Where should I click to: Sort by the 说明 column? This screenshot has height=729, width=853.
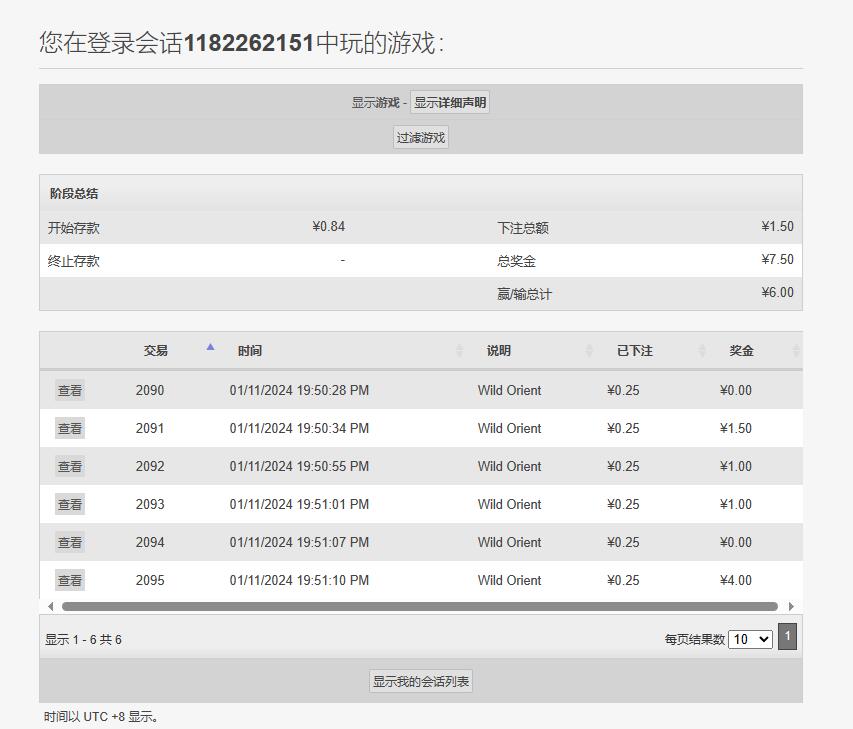tap(499, 351)
